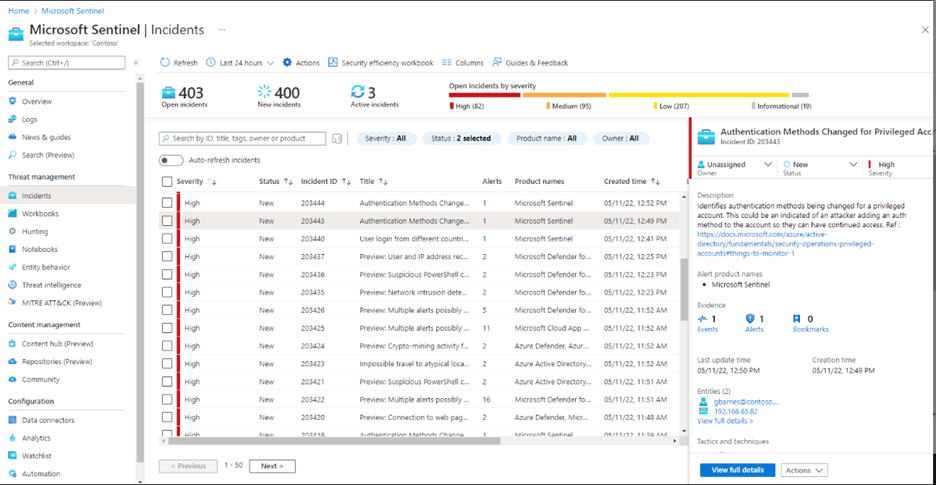Viewport: 936px width, 485px height.
Task: Open Notebooks in sidebar
Action: pyautogui.click(x=39, y=250)
